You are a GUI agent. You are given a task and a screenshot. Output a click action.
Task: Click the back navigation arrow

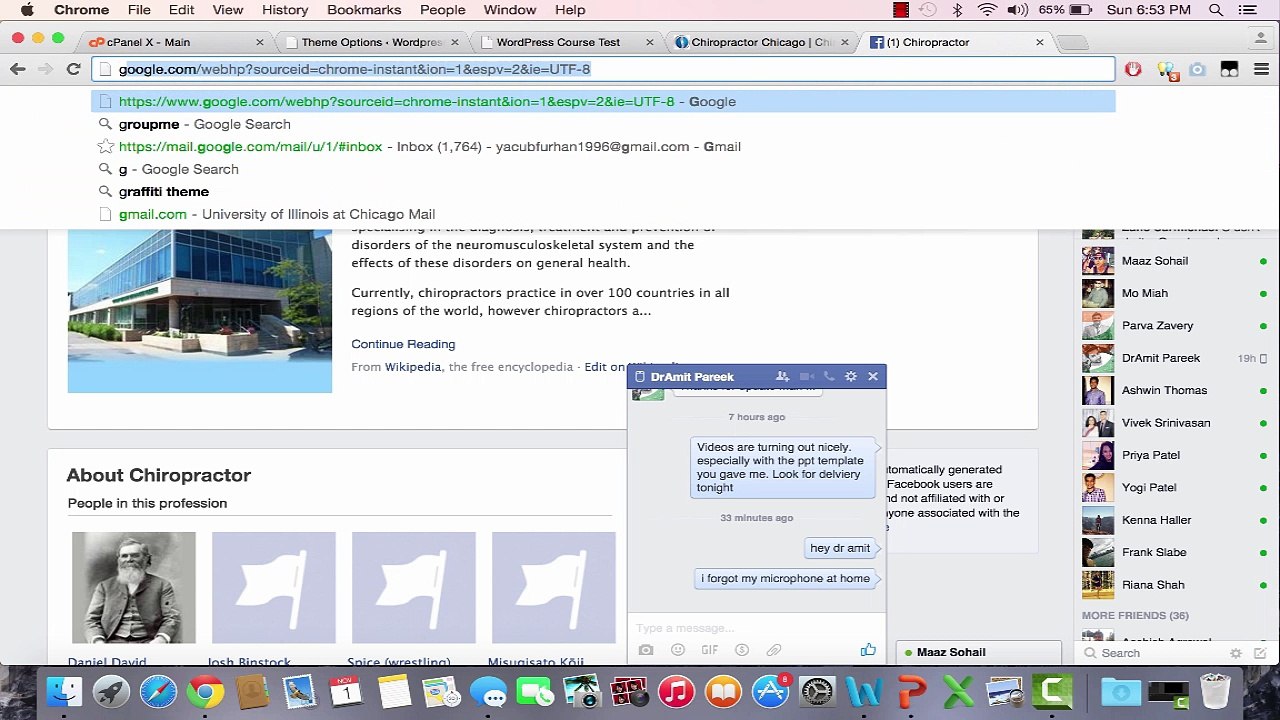(18, 69)
